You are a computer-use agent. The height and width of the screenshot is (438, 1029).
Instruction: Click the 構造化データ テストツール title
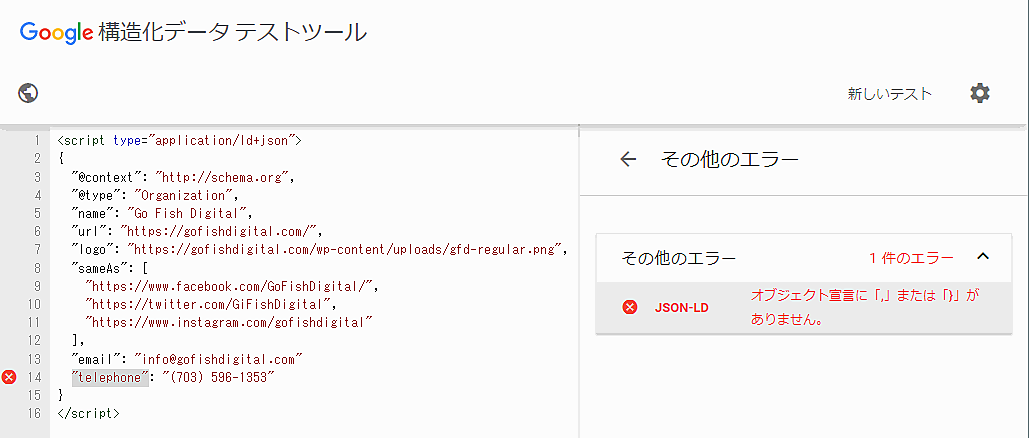pos(233,32)
